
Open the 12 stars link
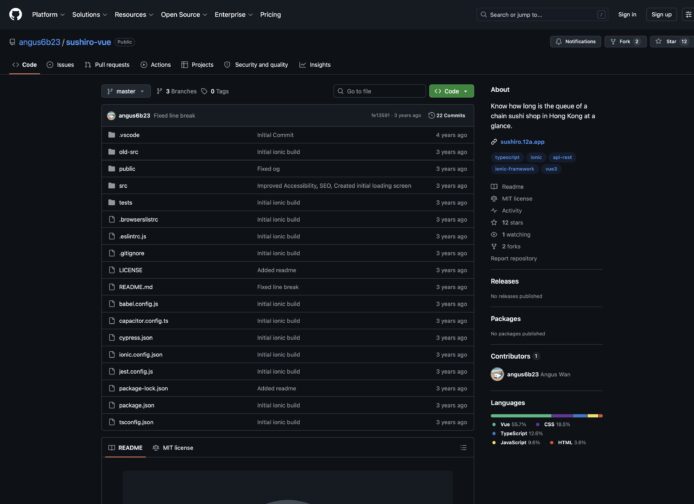(x=512, y=223)
